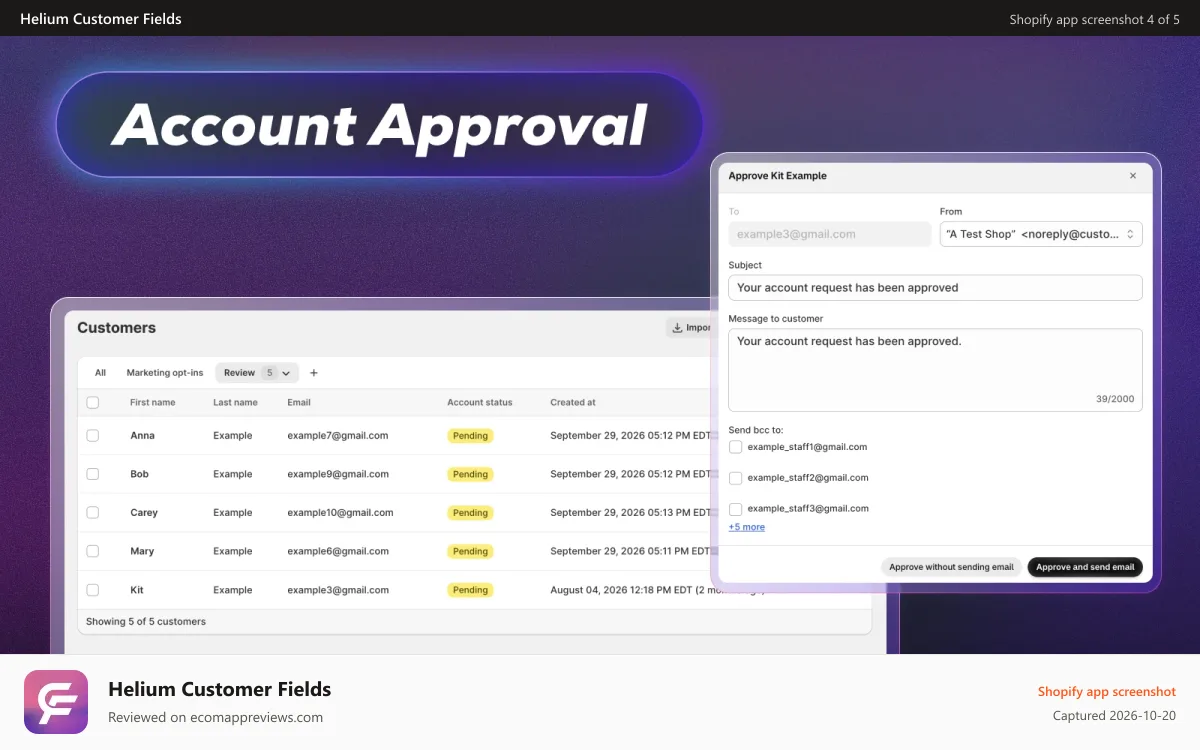Select Mary's row checkbox

point(93,551)
